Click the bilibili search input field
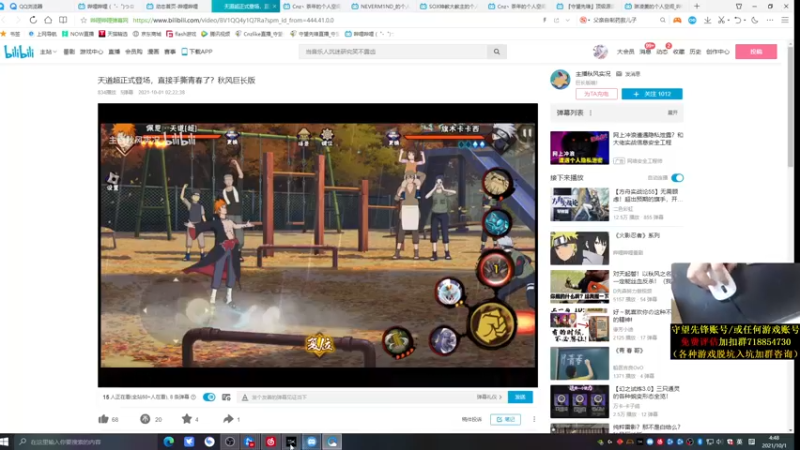 (393, 52)
